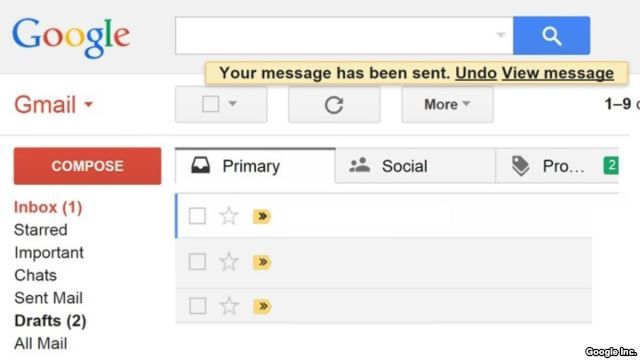Toggle yellow importance marker on third email
This screenshot has height=360, width=640.
tap(262, 306)
